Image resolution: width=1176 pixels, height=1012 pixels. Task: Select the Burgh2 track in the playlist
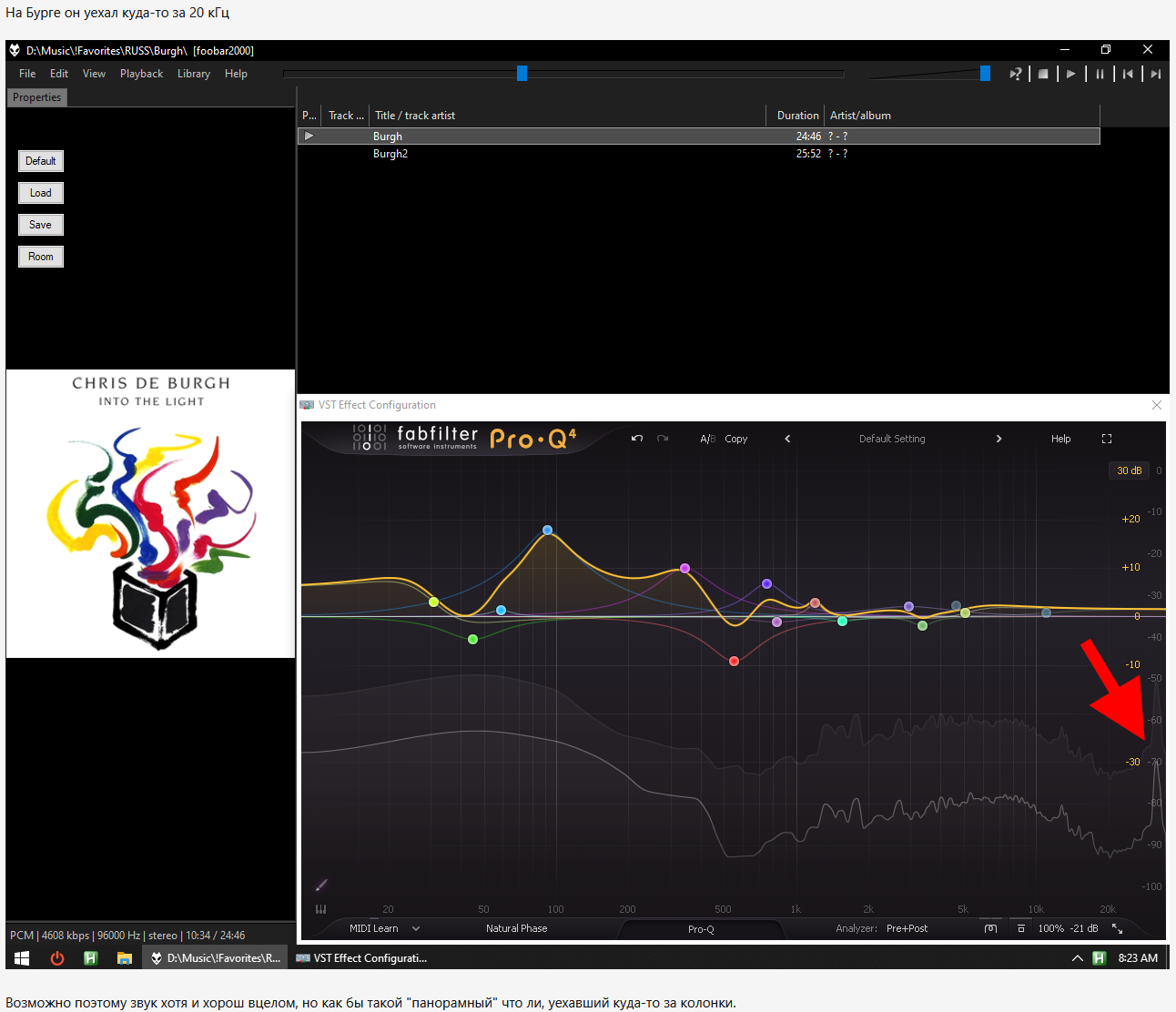pyautogui.click(x=699, y=154)
